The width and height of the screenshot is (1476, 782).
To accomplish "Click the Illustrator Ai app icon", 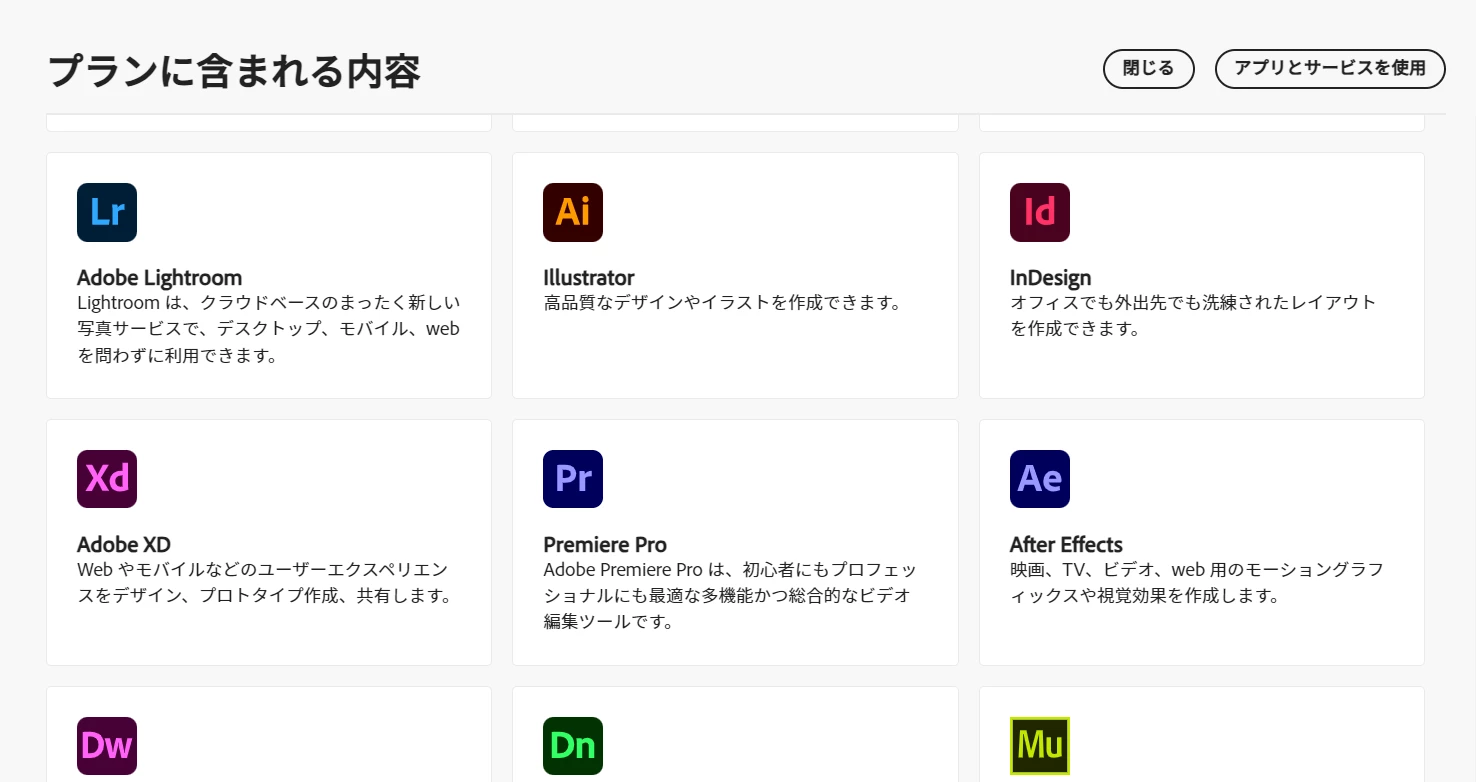I will (573, 212).
